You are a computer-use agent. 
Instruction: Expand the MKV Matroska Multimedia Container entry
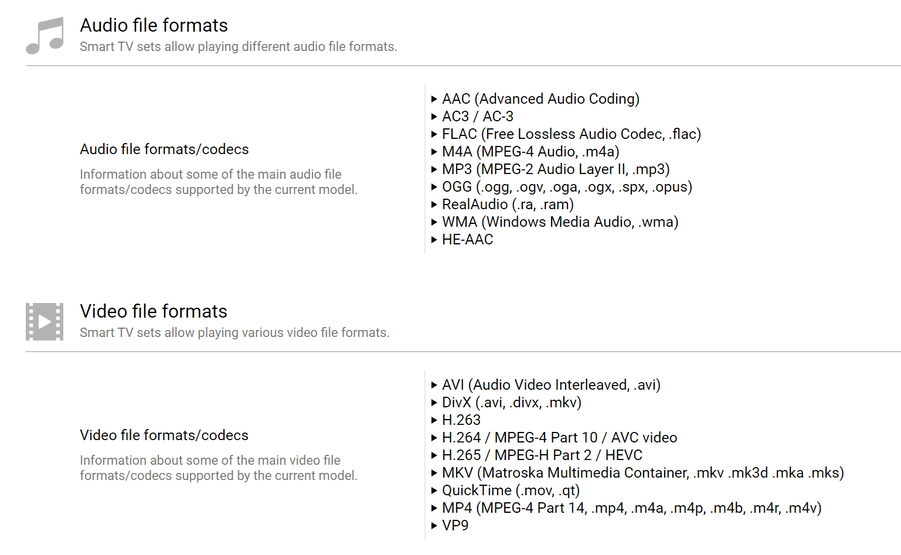642,473
